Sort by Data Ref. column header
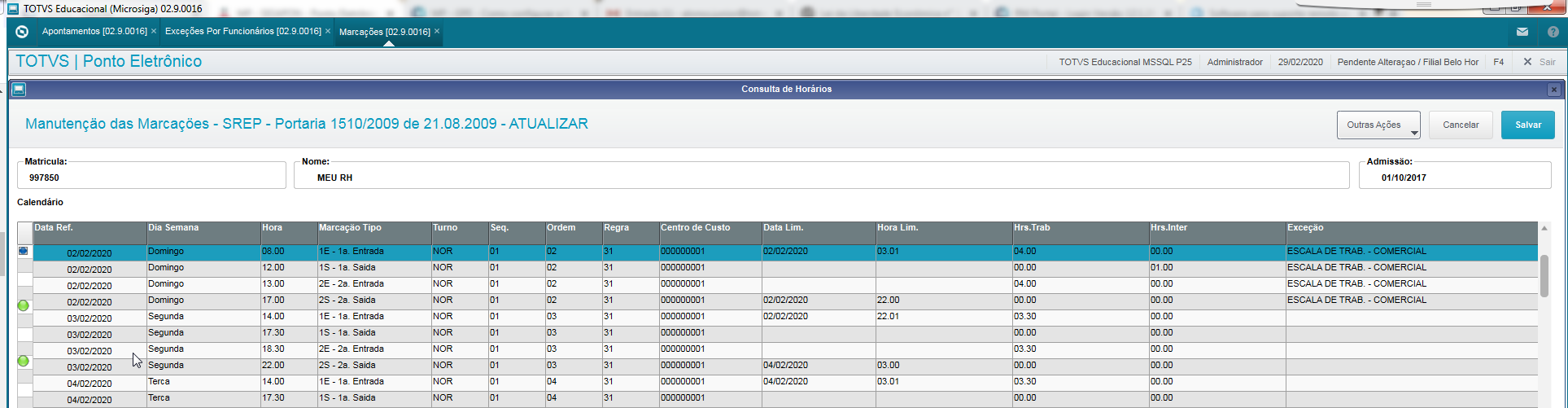This screenshot has height=408, width=1568. [x=90, y=233]
